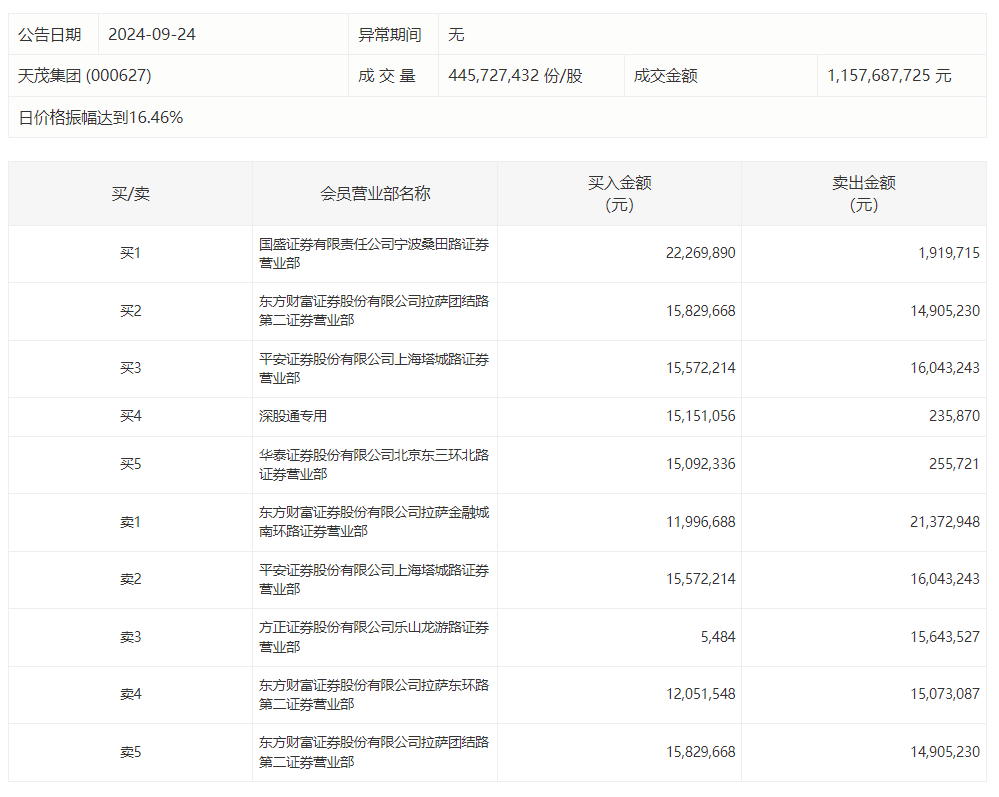999x797 pixels.
Task: Click the 成 交 量 label
Action: click(x=387, y=76)
